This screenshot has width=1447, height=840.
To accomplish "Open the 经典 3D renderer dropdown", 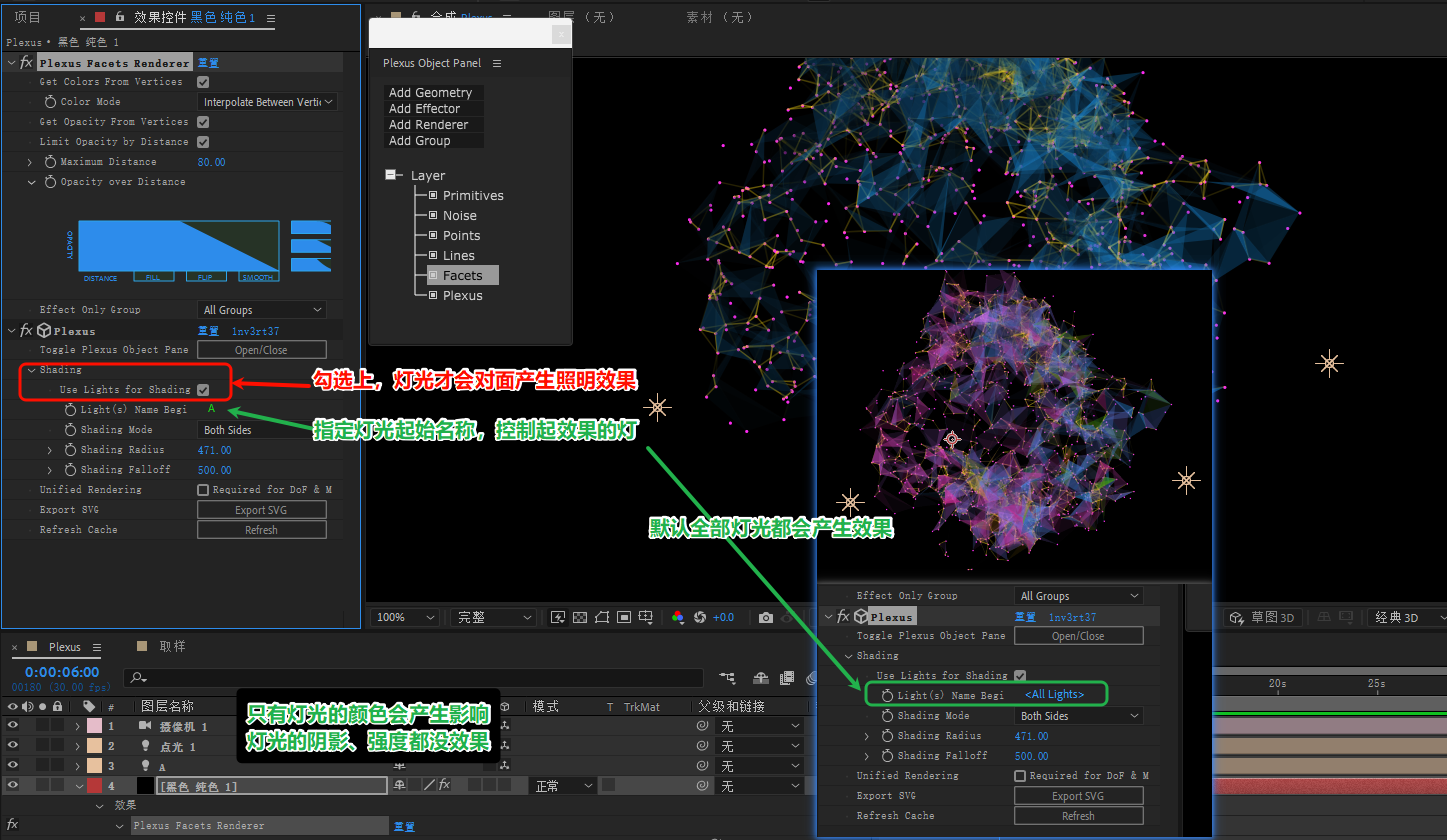I will (x=1405, y=618).
